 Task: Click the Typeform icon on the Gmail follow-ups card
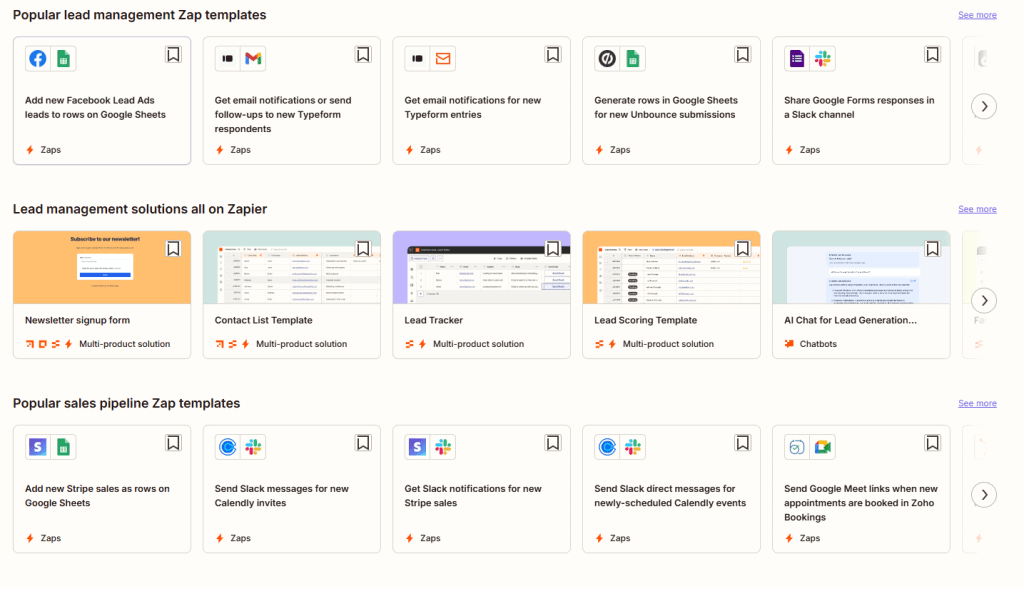tap(228, 59)
